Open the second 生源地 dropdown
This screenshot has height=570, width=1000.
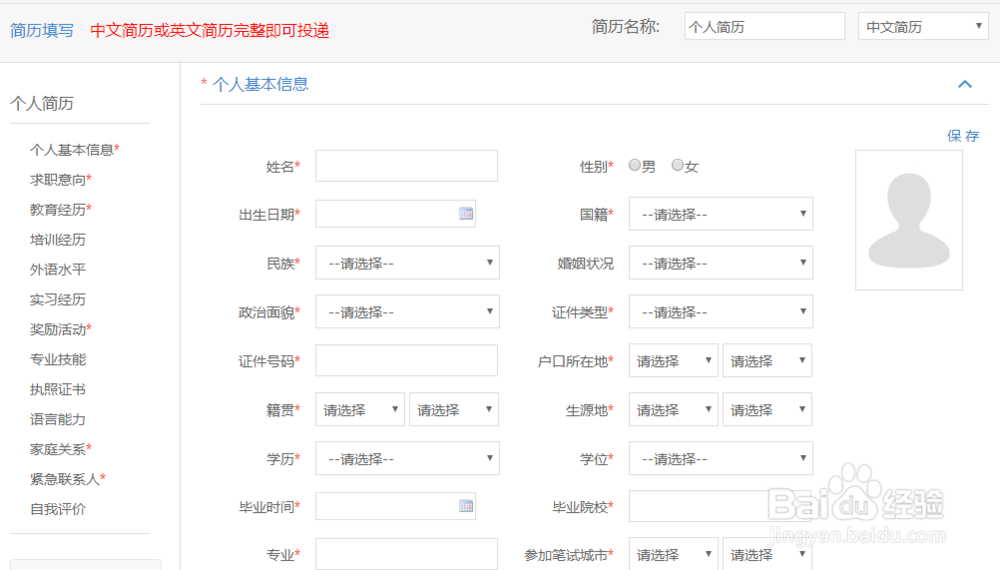point(767,409)
